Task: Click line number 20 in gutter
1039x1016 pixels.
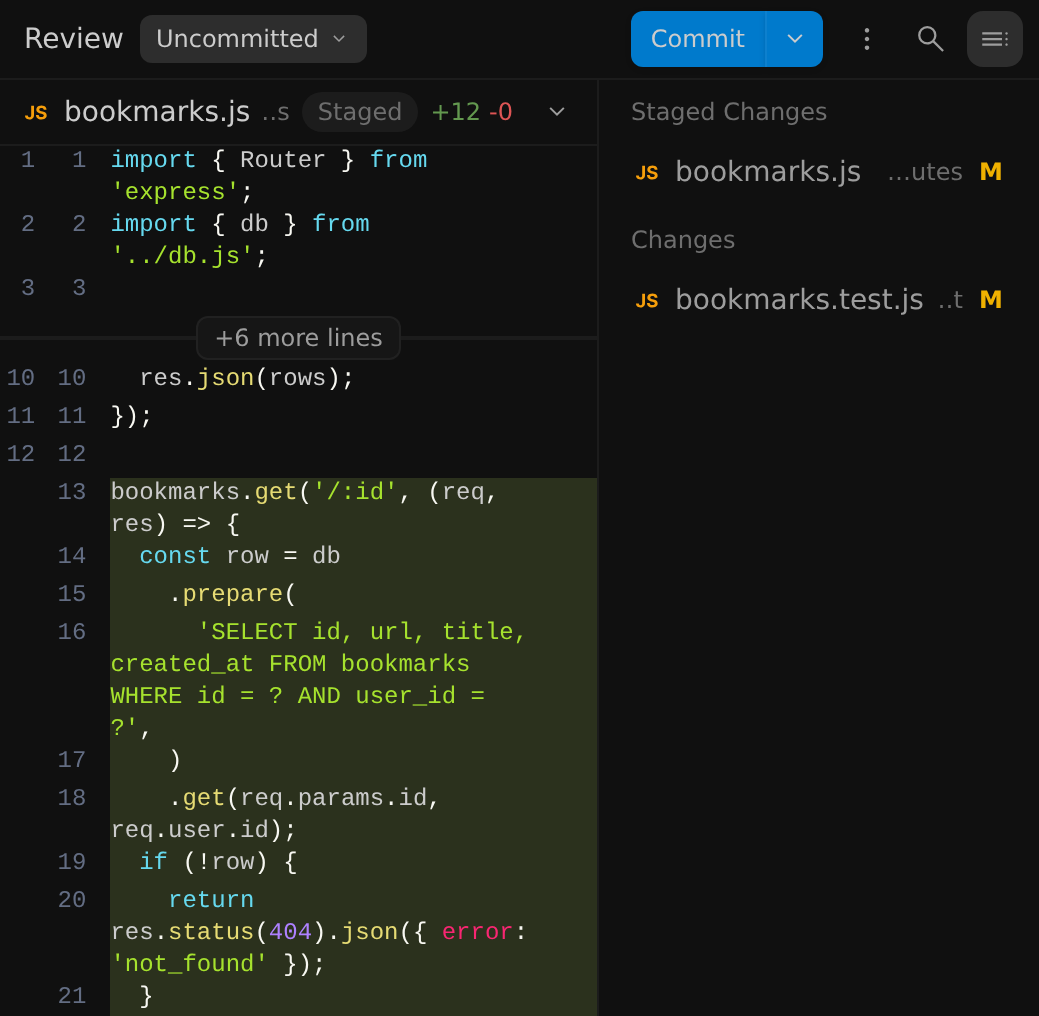Action: pyautogui.click(x=72, y=900)
